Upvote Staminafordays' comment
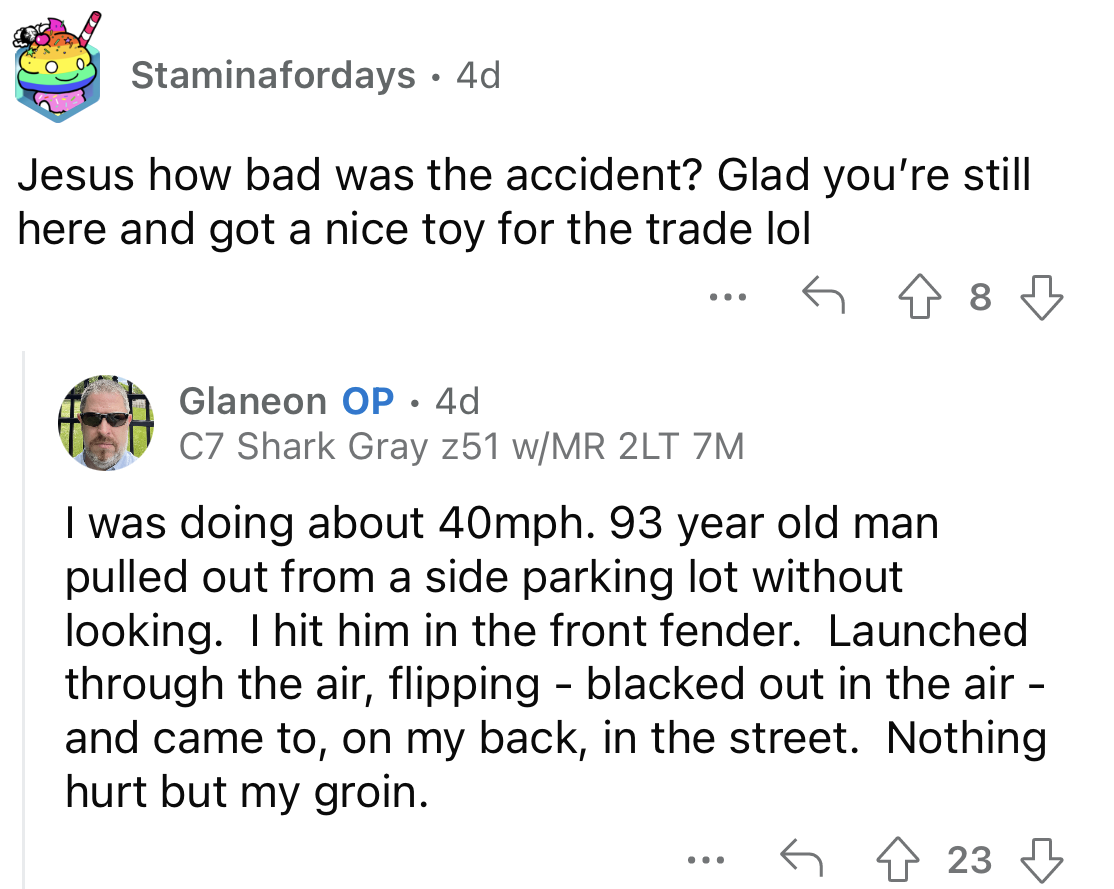The width and height of the screenshot is (1114, 889). point(919,296)
